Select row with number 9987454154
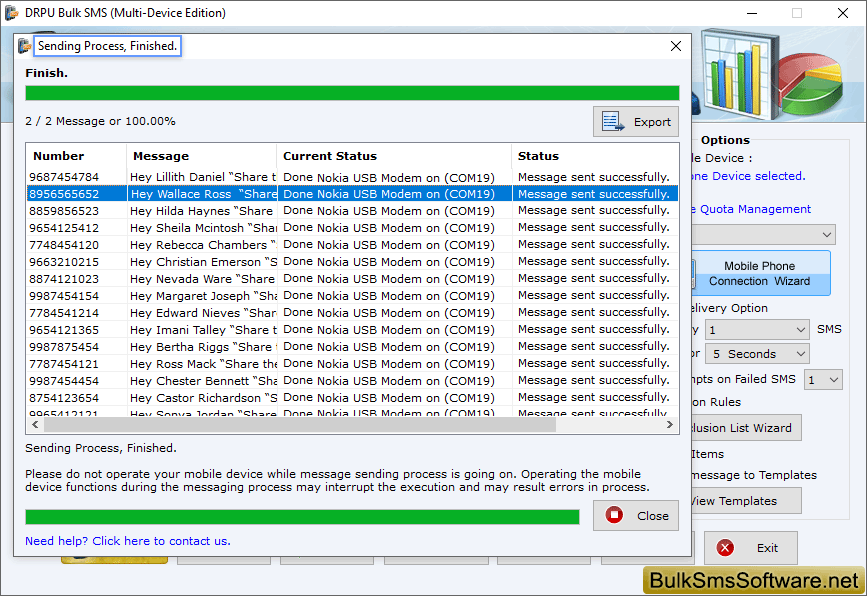 (x=352, y=296)
